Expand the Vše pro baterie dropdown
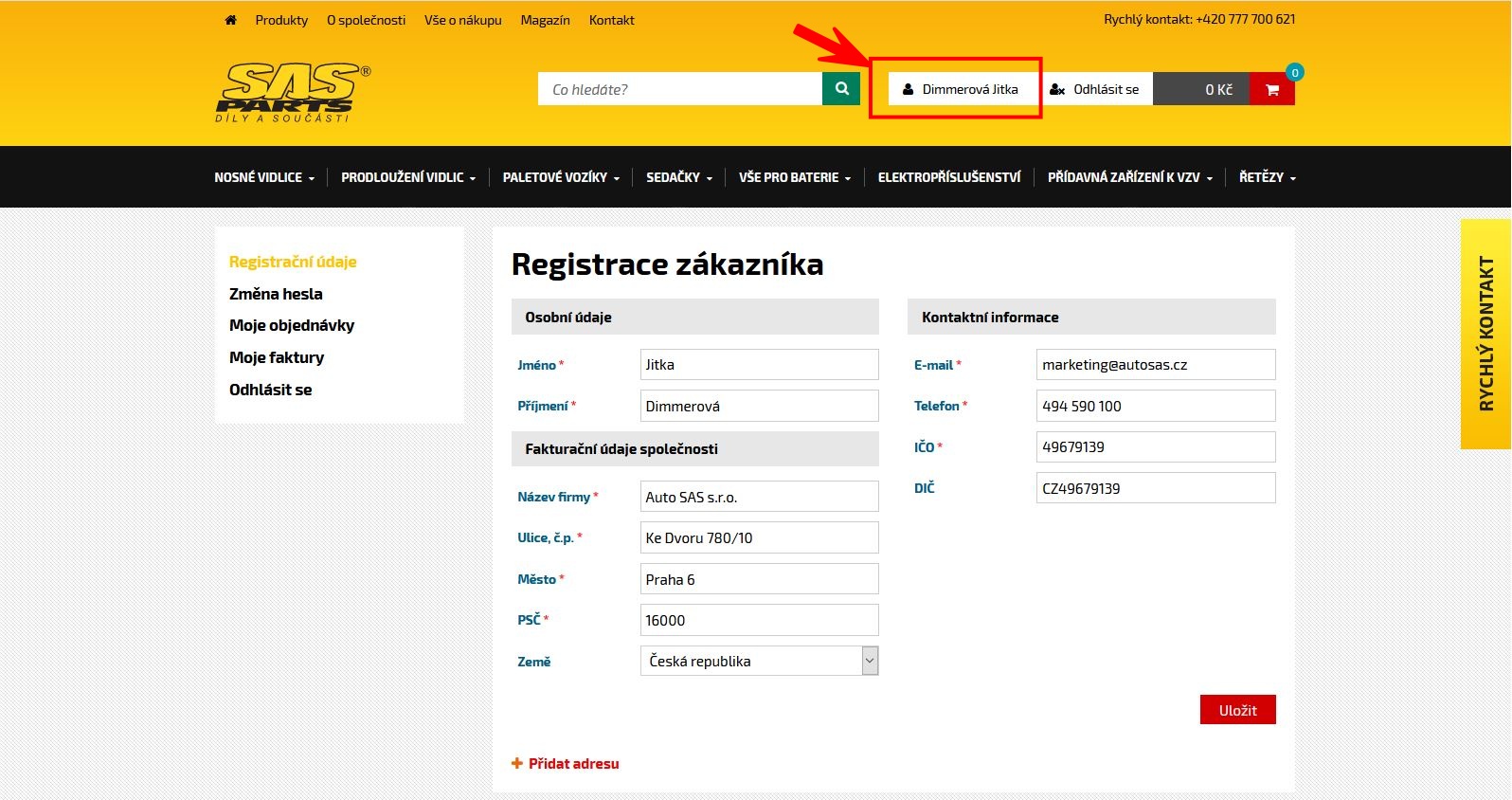This screenshot has height=800, width=1512. pyautogui.click(x=795, y=177)
